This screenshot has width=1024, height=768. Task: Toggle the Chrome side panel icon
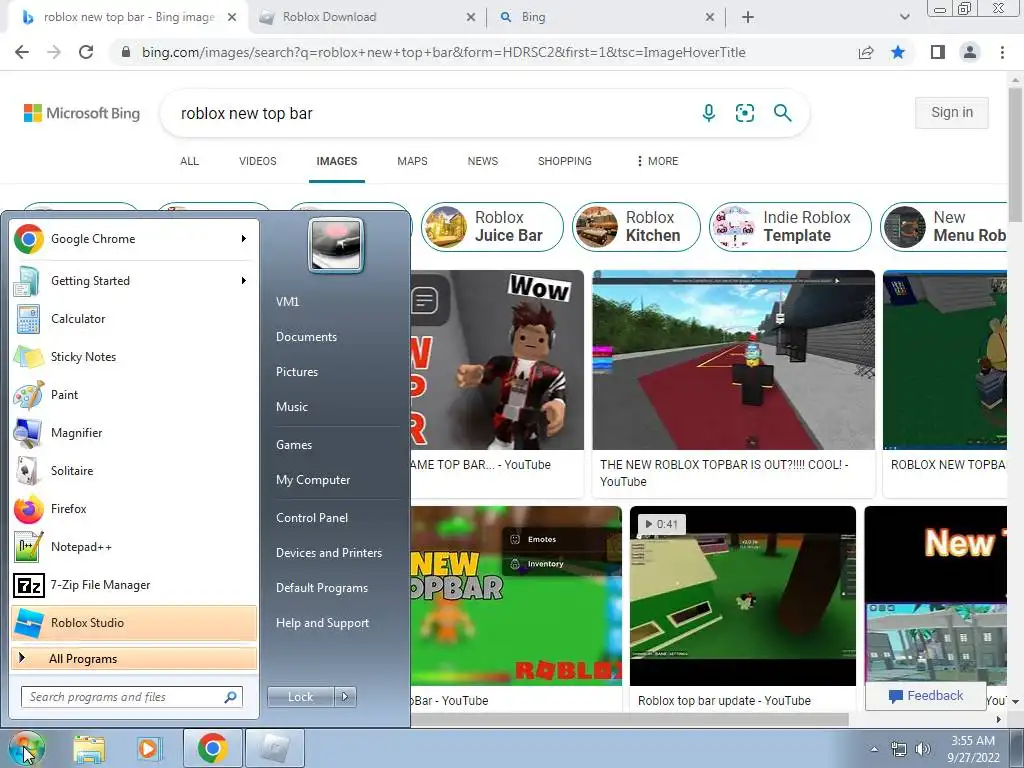[x=938, y=52]
